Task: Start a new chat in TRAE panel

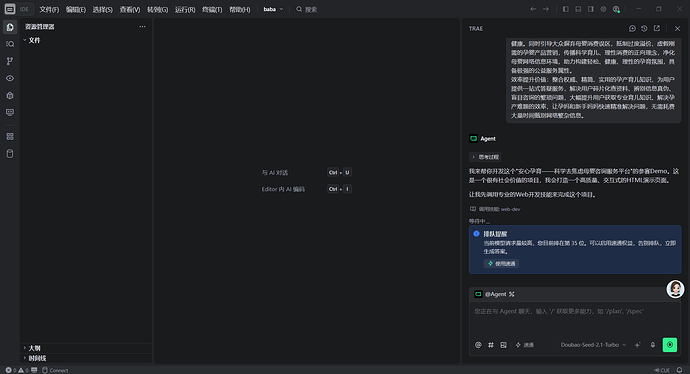Action: [x=632, y=28]
